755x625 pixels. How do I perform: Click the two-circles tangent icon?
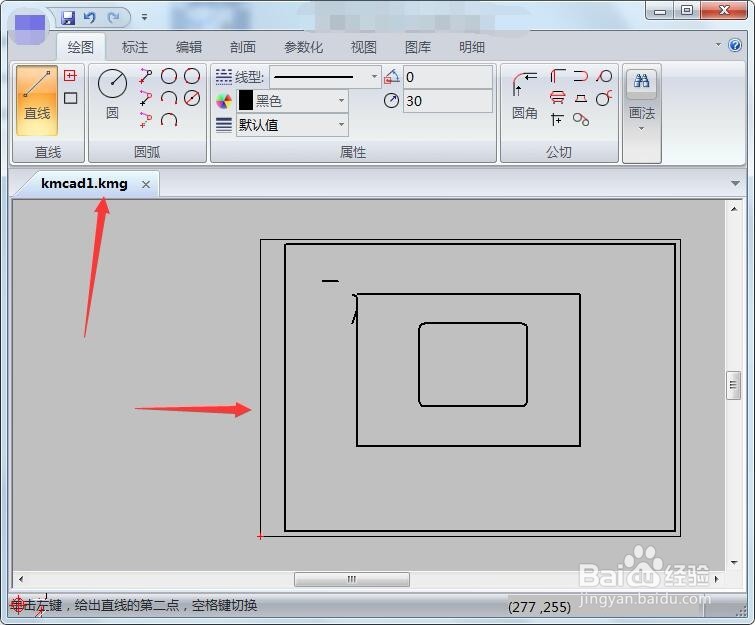(581, 119)
